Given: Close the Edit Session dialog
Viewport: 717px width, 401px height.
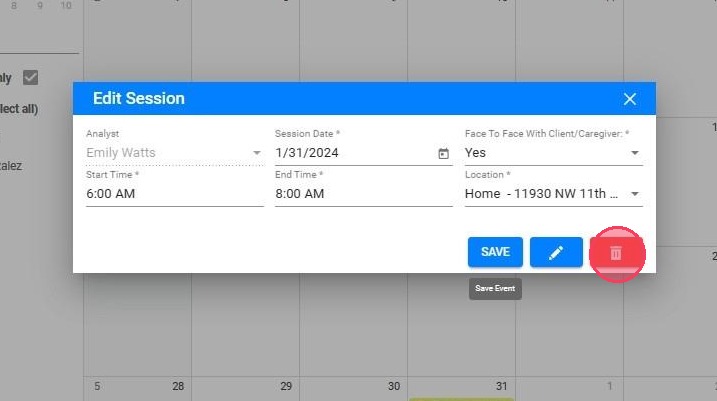Looking at the screenshot, I should pyautogui.click(x=630, y=99).
